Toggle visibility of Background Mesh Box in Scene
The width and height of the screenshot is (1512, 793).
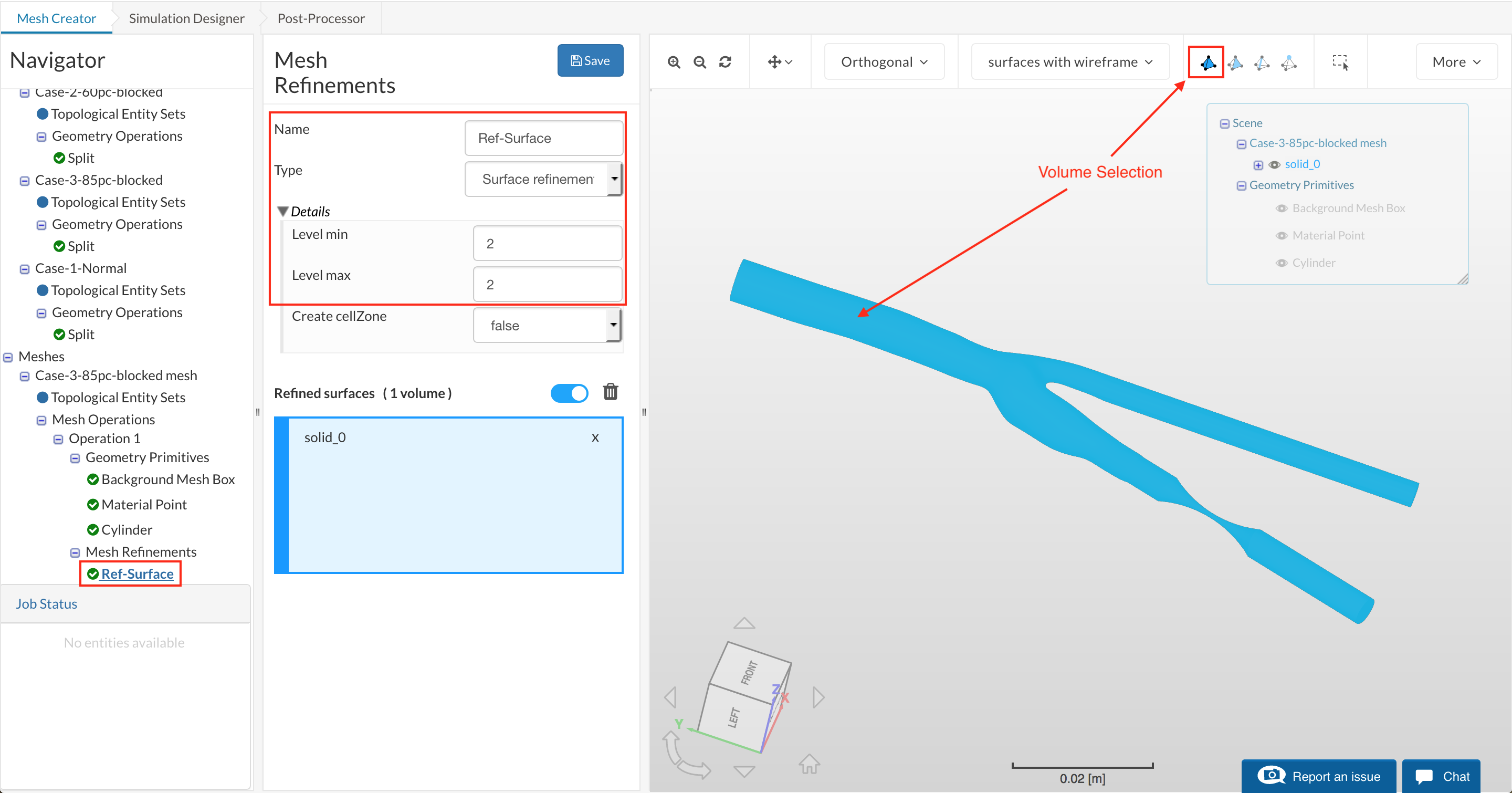[1282, 208]
